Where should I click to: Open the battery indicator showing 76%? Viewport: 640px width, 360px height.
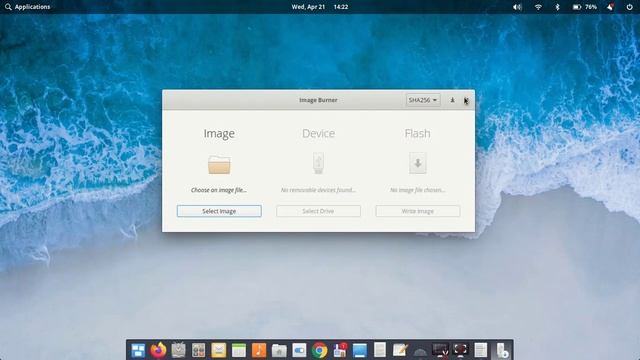point(584,7)
